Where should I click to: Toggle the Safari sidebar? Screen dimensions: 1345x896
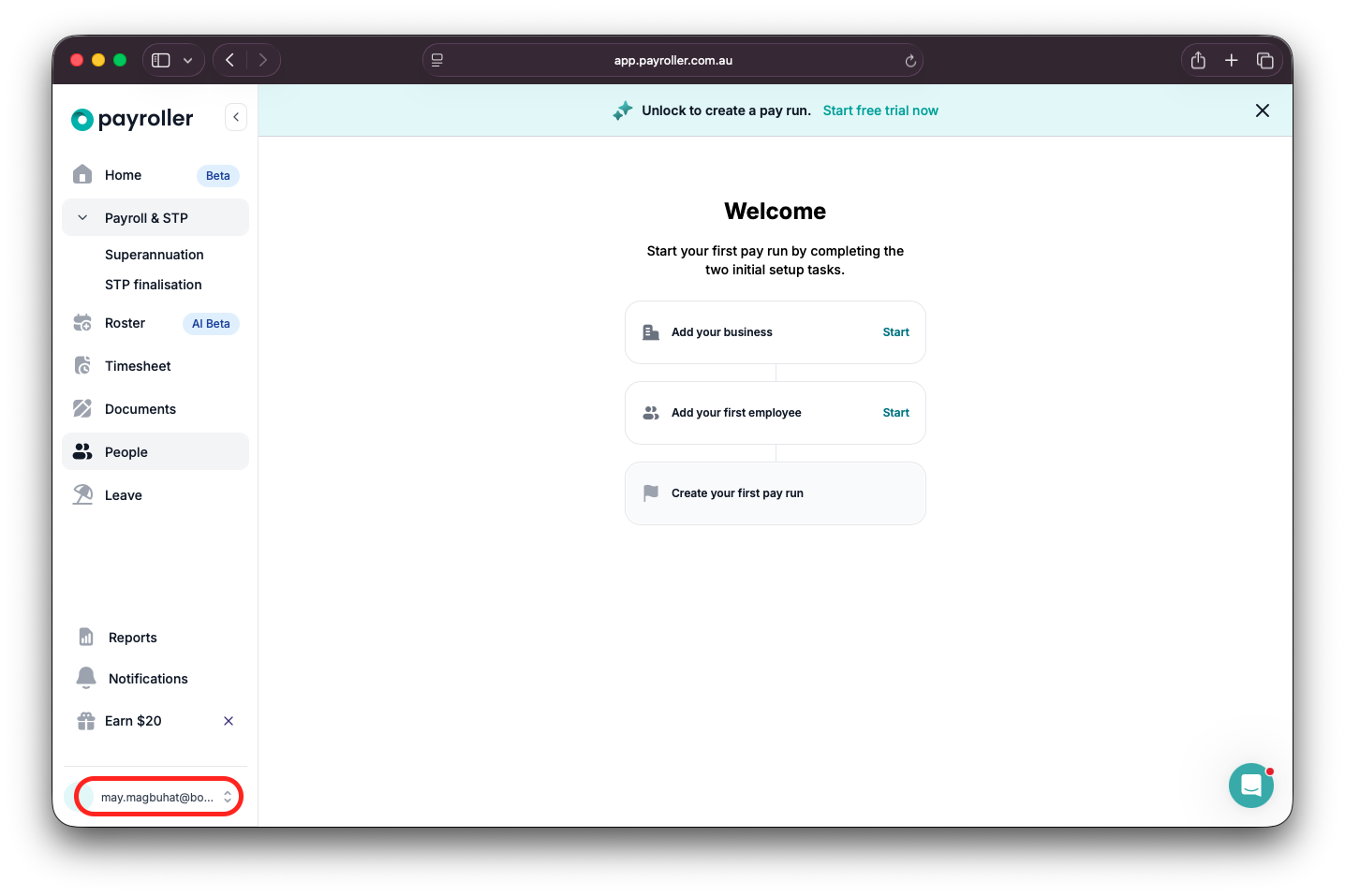[161, 60]
